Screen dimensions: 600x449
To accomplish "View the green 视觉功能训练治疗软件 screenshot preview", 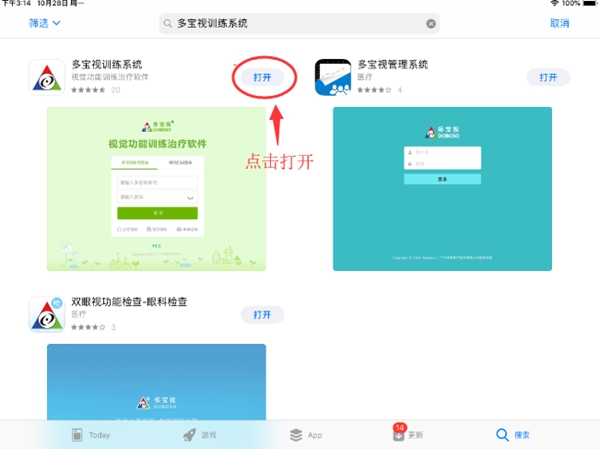I will pyautogui.click(x=157, y=189).
